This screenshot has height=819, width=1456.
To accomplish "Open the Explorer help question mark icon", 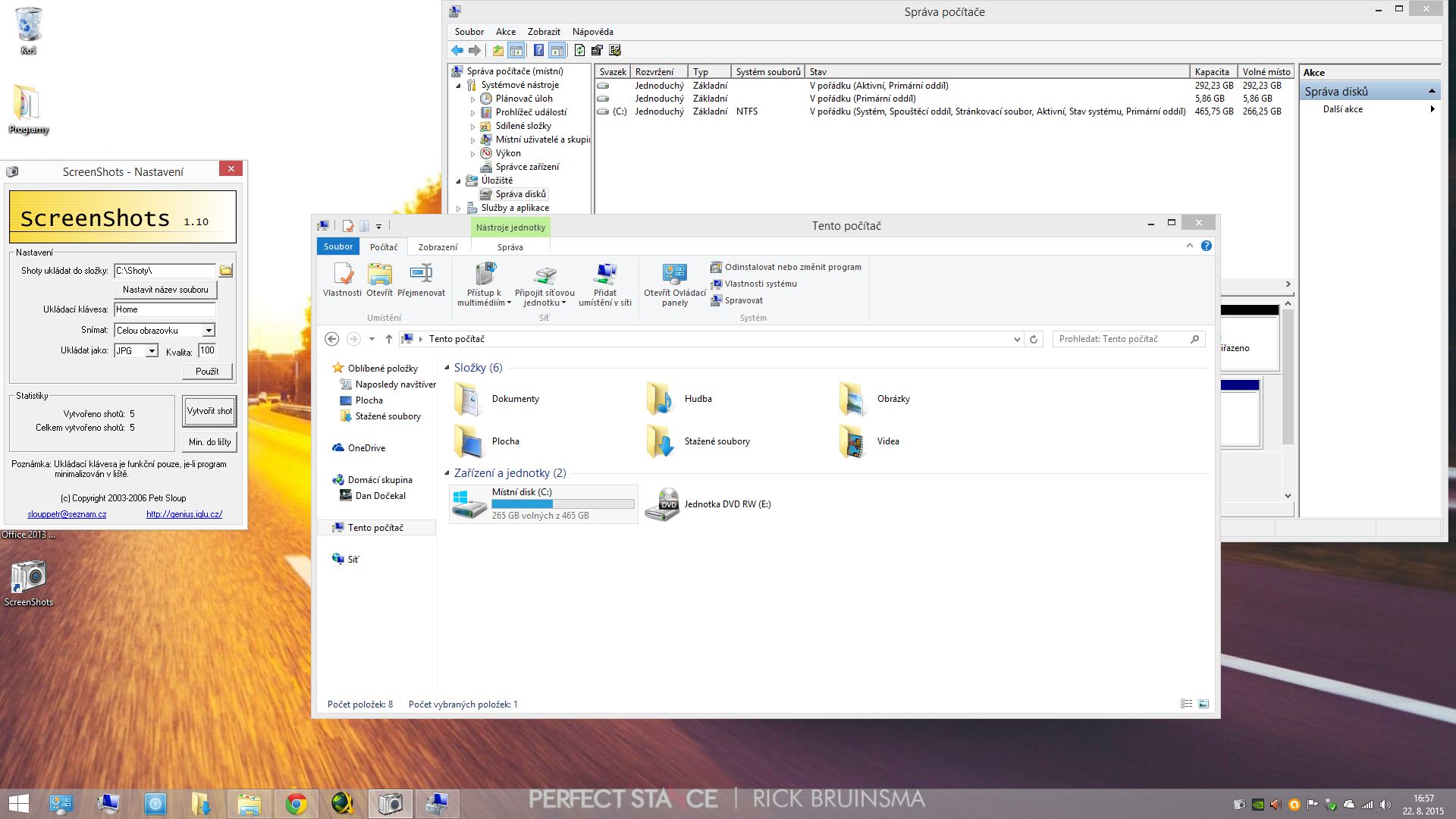I will tap(1207, 246).
